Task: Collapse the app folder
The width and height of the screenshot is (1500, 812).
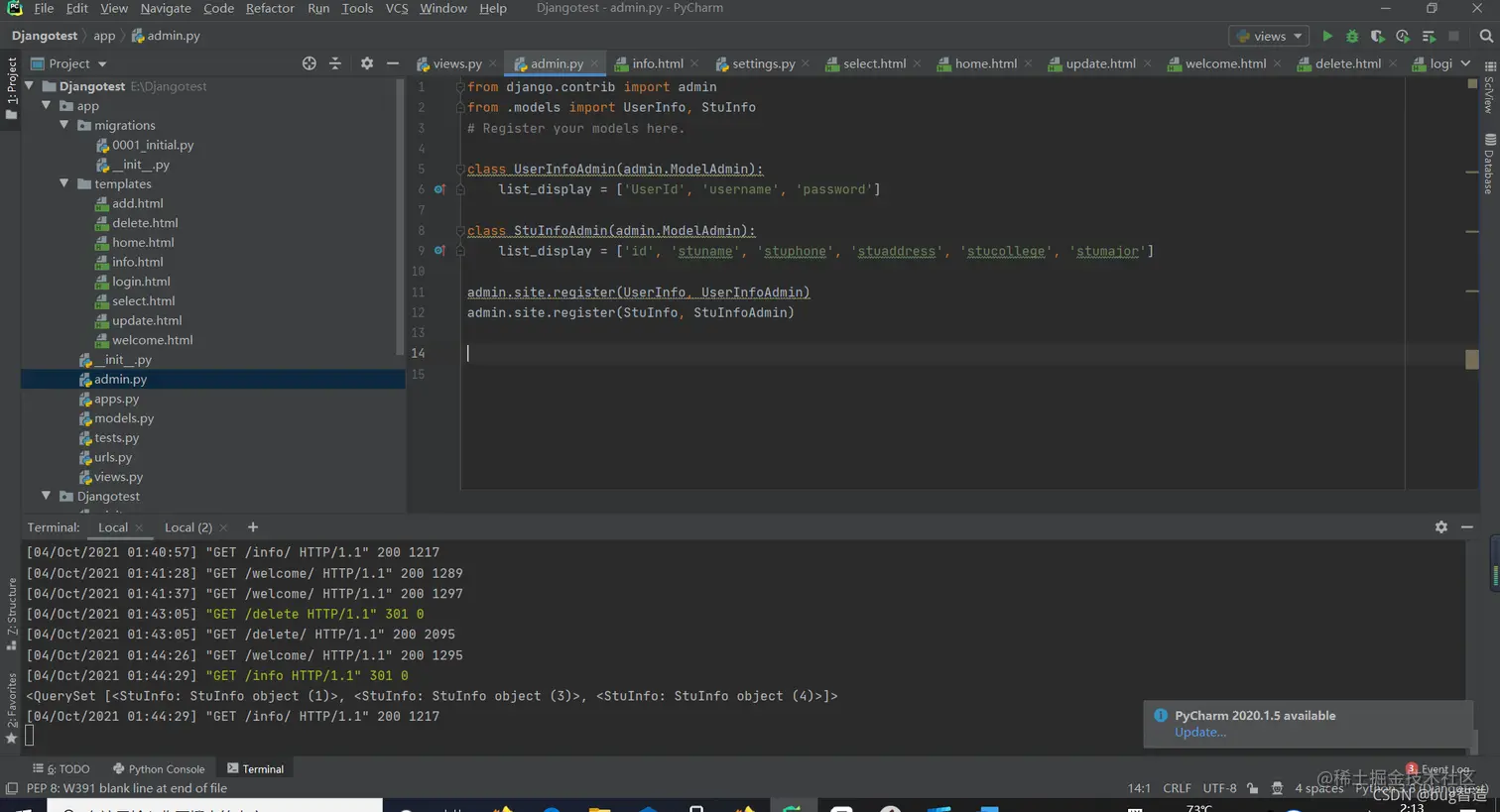Action: [x=47, y=106]
